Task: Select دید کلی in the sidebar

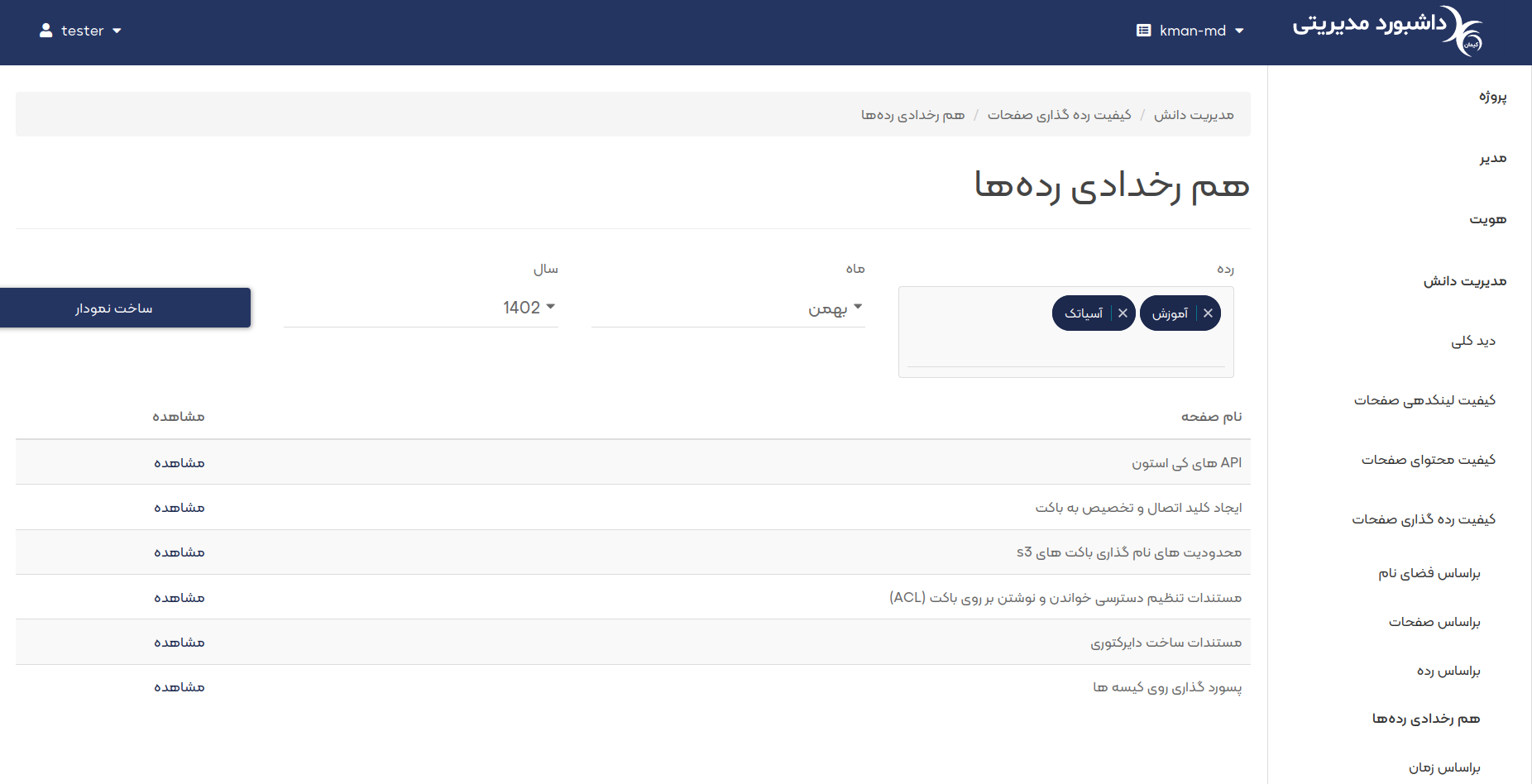Action: coord(1473,341)
